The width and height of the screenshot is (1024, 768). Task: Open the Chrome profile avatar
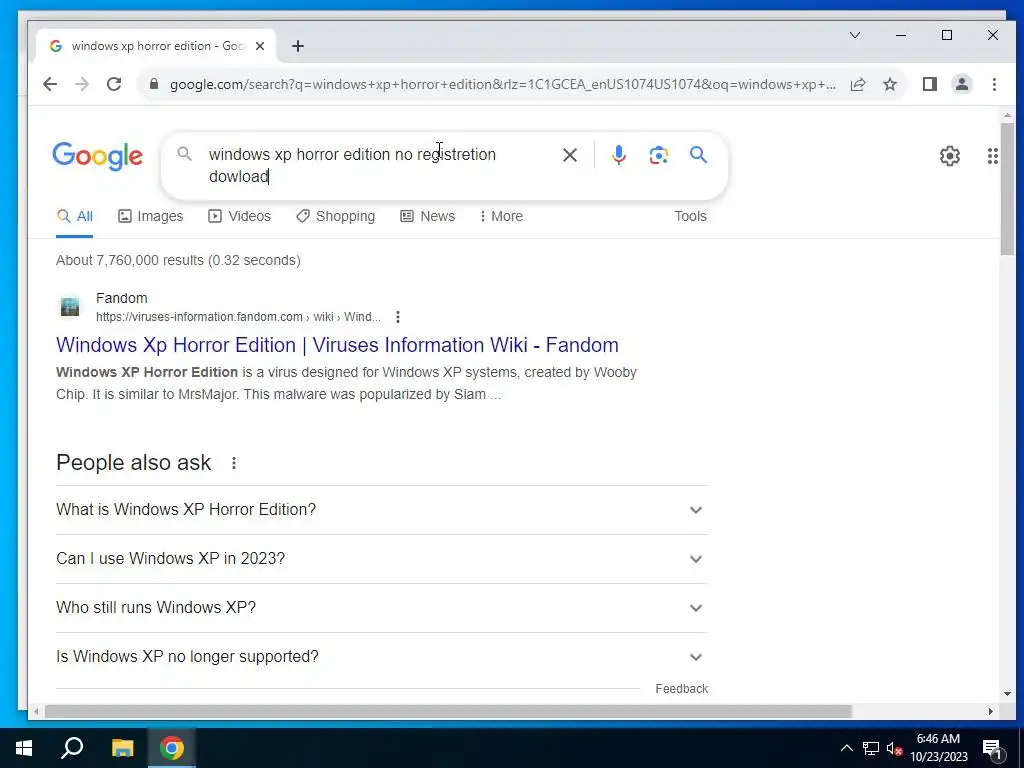pos(961,84)
